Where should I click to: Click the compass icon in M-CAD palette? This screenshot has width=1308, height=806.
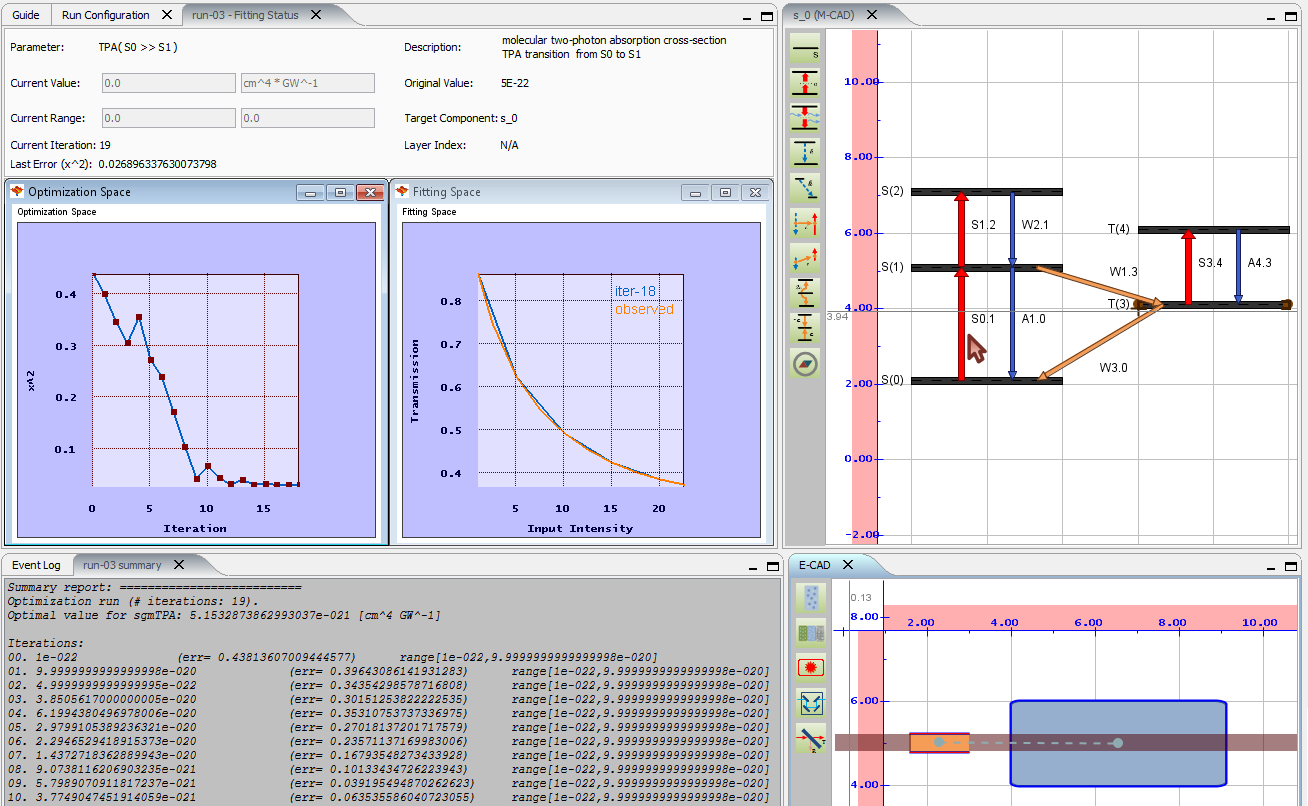[x=805, y=363]
